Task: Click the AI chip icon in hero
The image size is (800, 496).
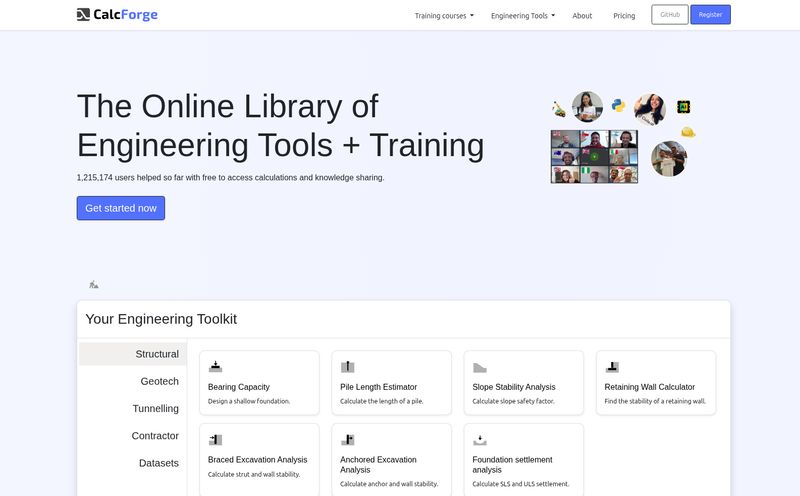Action: coord(683,107)
